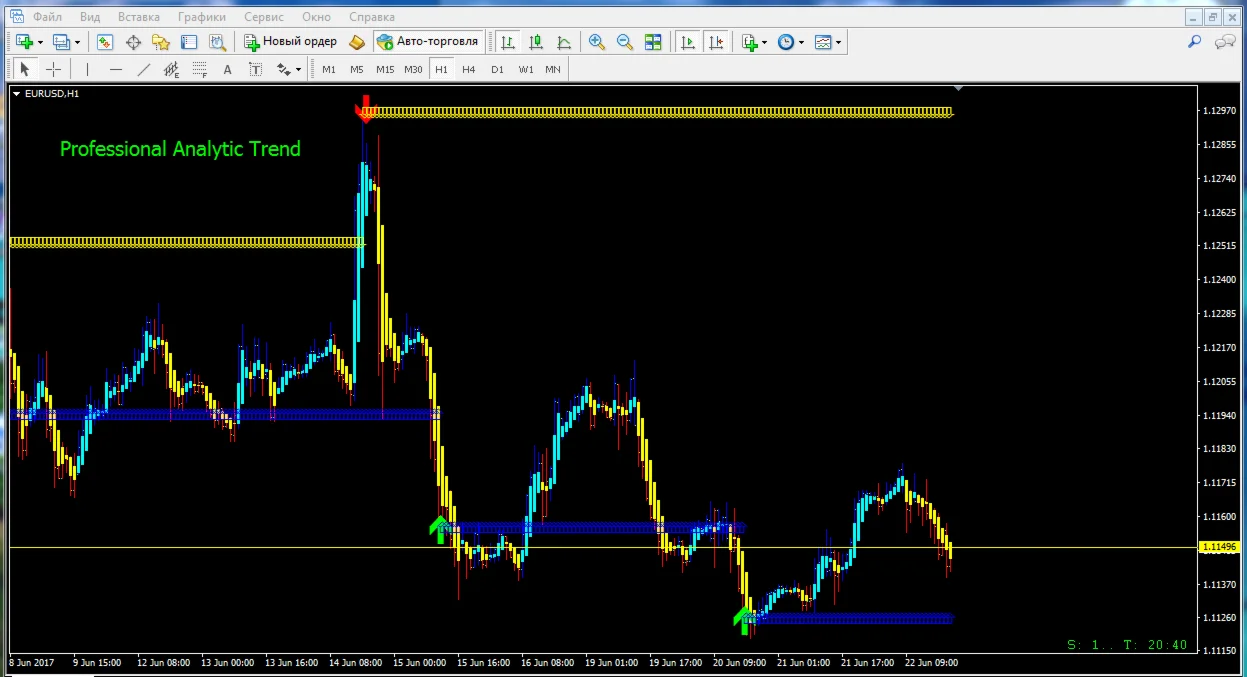Open the Вставка menu

tap(139, 17)
